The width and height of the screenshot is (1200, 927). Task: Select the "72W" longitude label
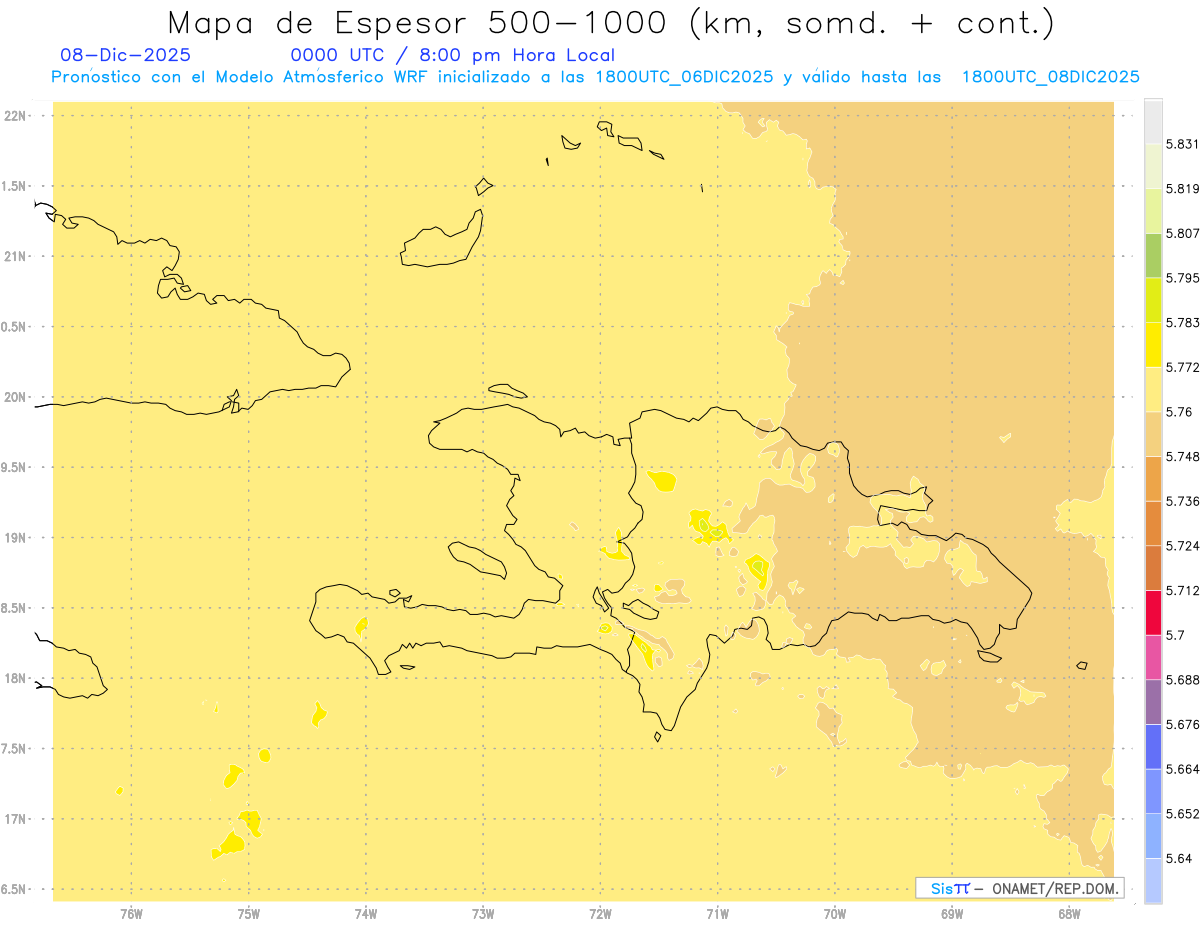[601, 914]
